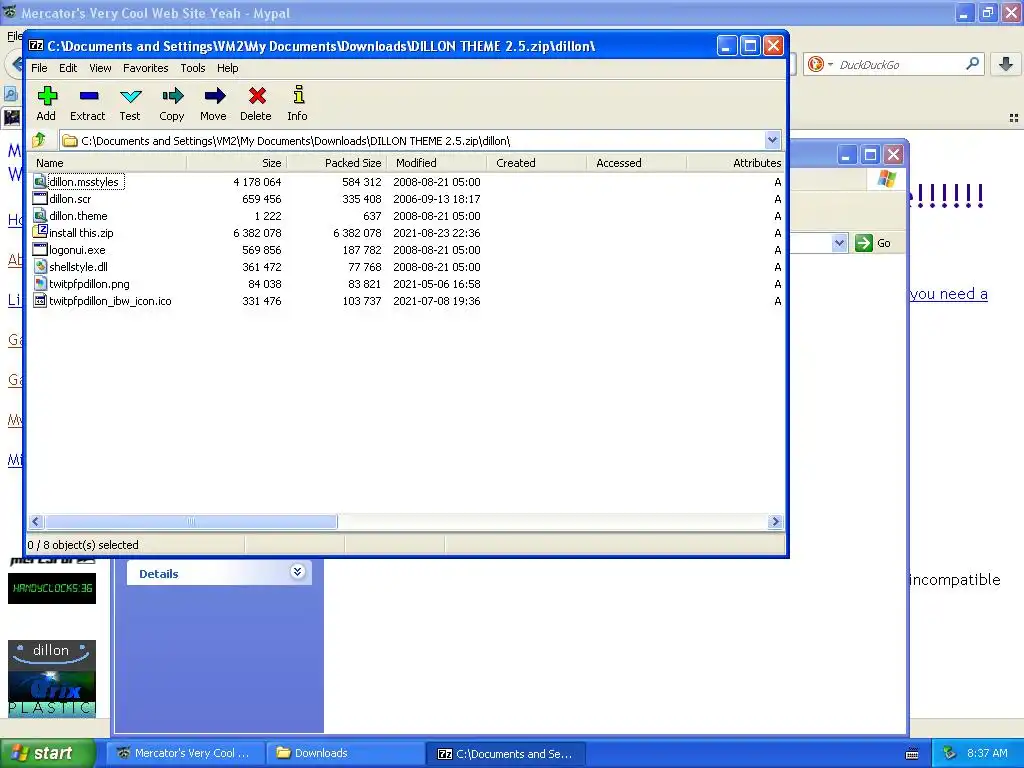Click the Add toolbar icon in 7-Zip

[46, 97]
